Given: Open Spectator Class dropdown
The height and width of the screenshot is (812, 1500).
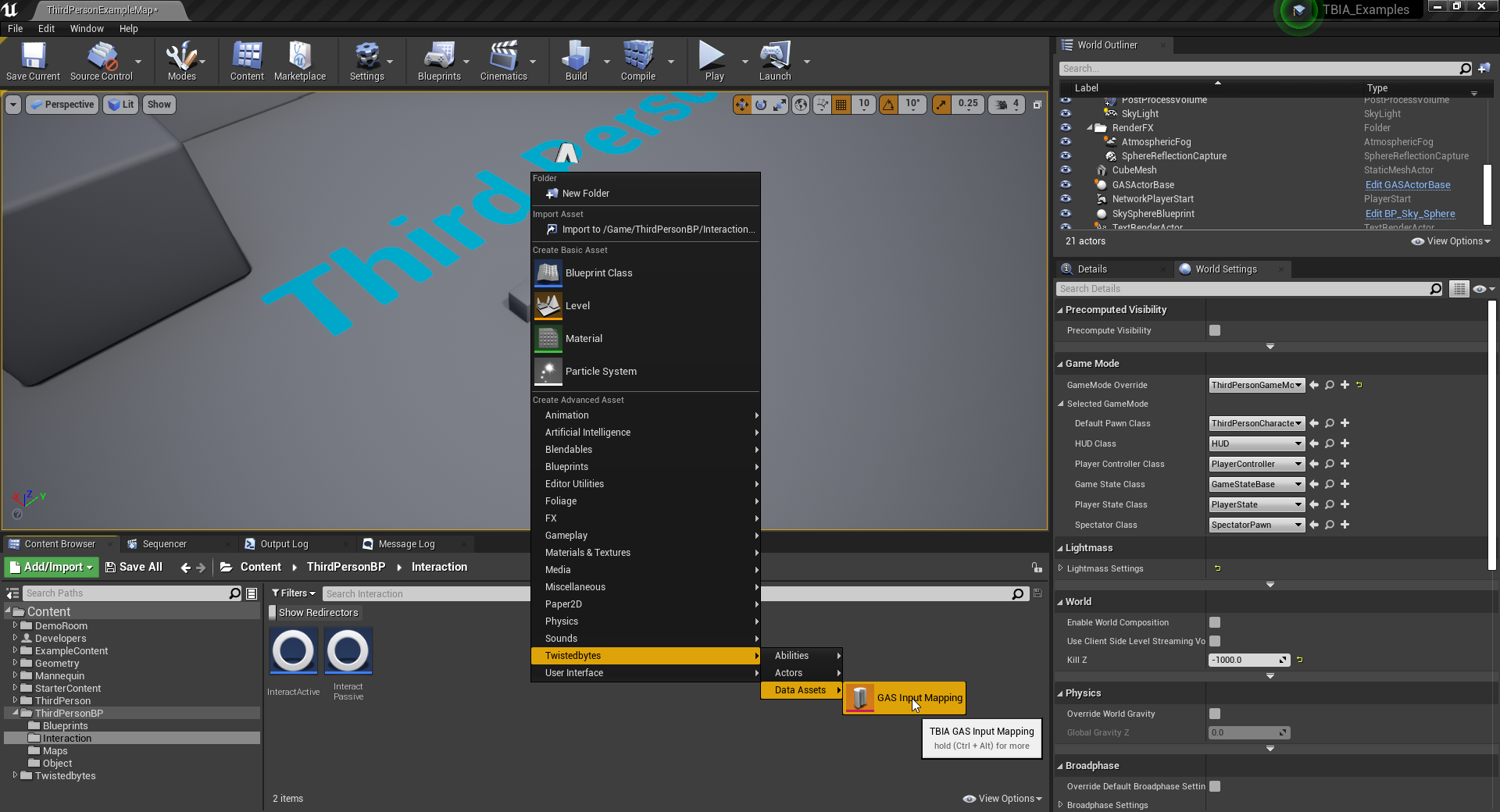Looking at the screenshot, I should click(1256, 525).
